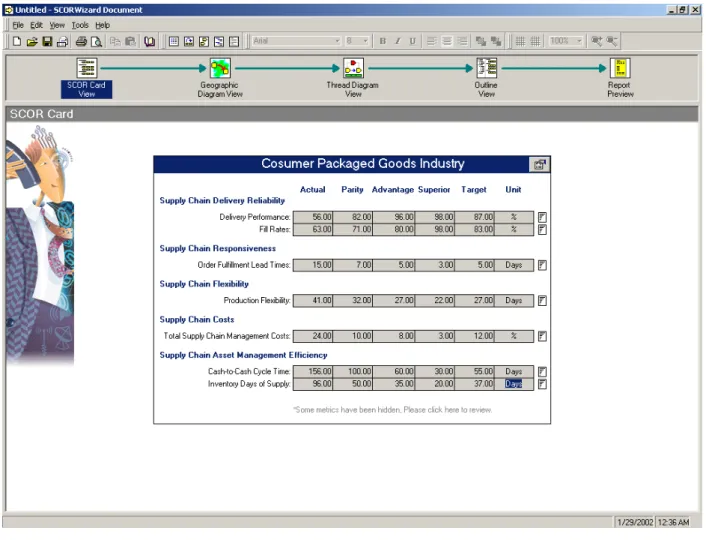Toggle Total Supply Chain Management Costs checkbox
Viewport: 706px width, 540px height.
coord(542,336)
